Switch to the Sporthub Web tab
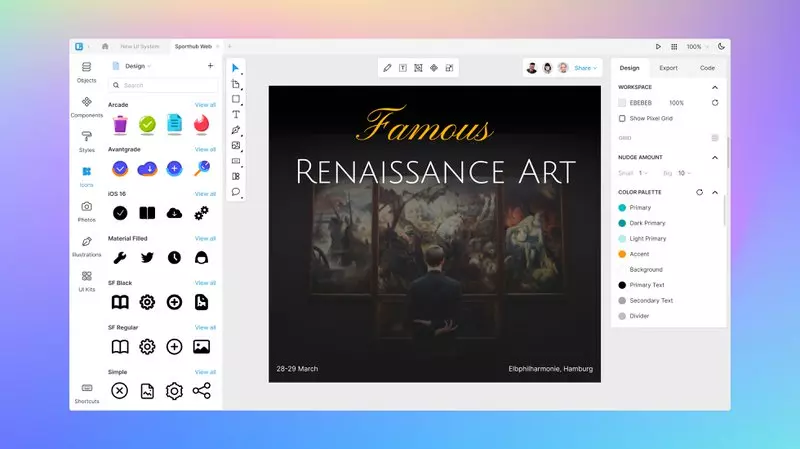This screenshot has width=800, height=449. coord(193,46)
